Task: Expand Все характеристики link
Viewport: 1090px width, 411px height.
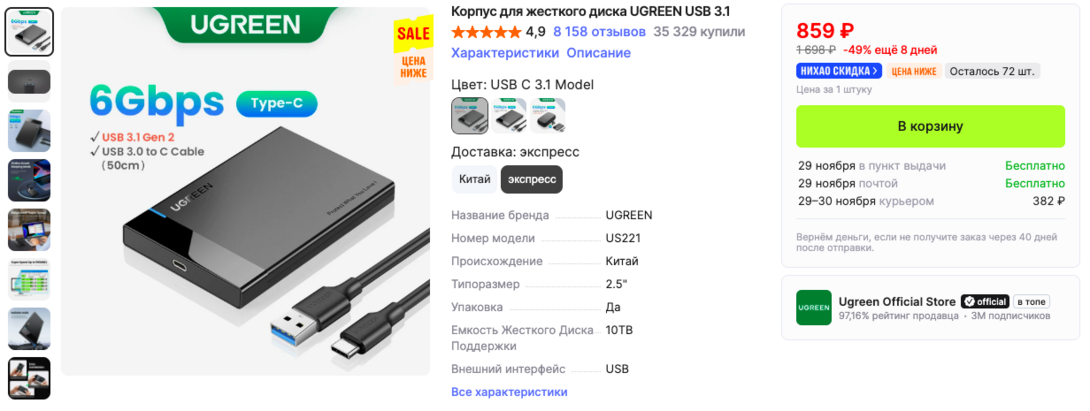Action: (510, 392)
